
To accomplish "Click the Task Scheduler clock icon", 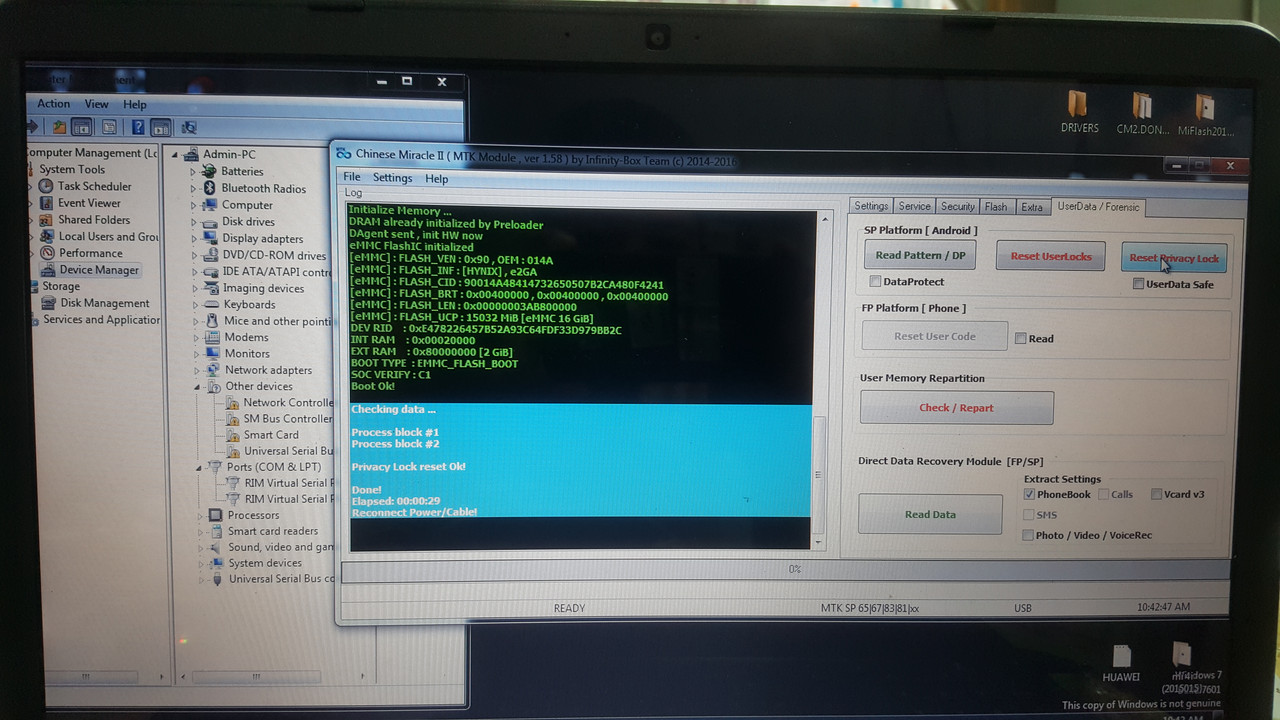I will 46,186.
